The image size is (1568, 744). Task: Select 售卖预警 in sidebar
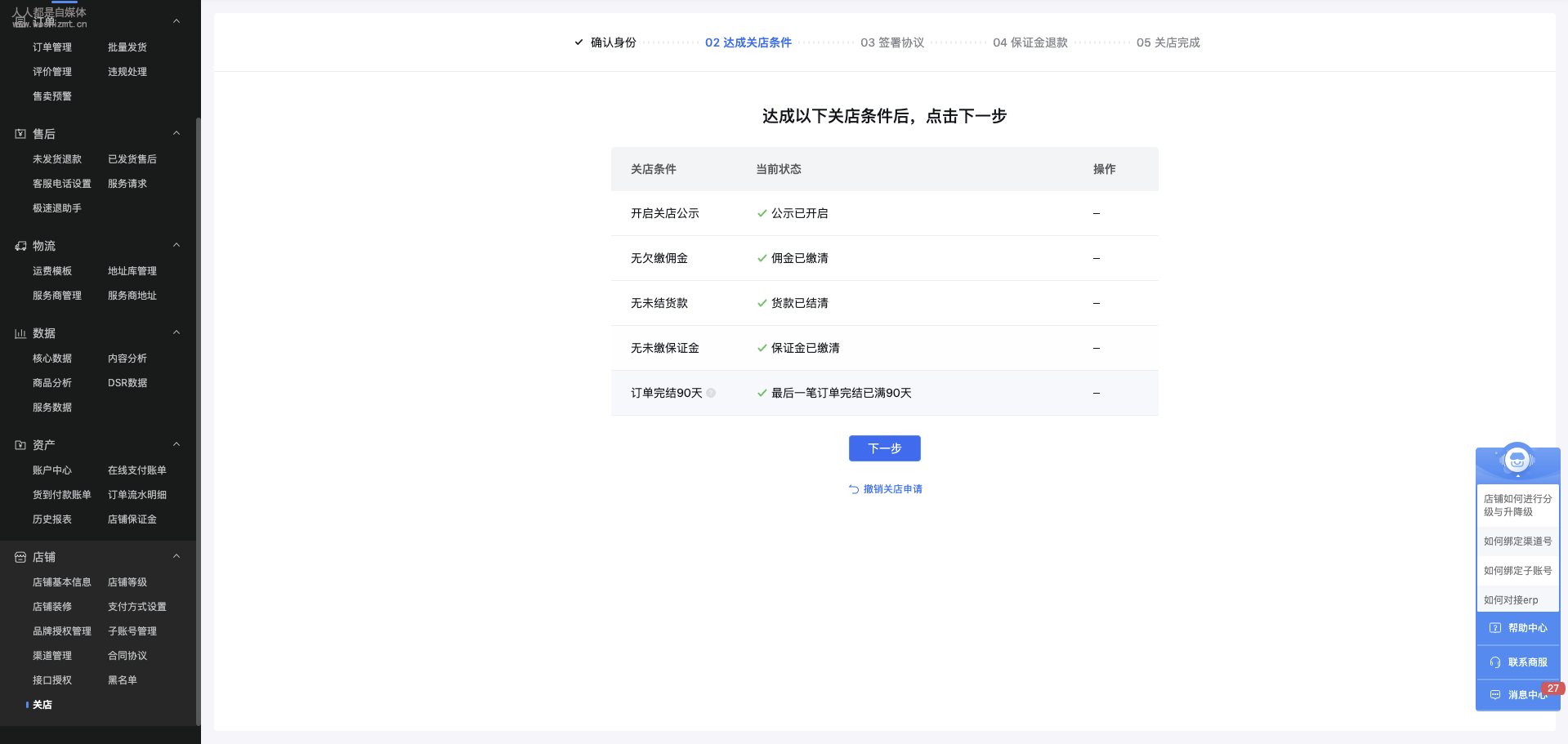point(52,96)
